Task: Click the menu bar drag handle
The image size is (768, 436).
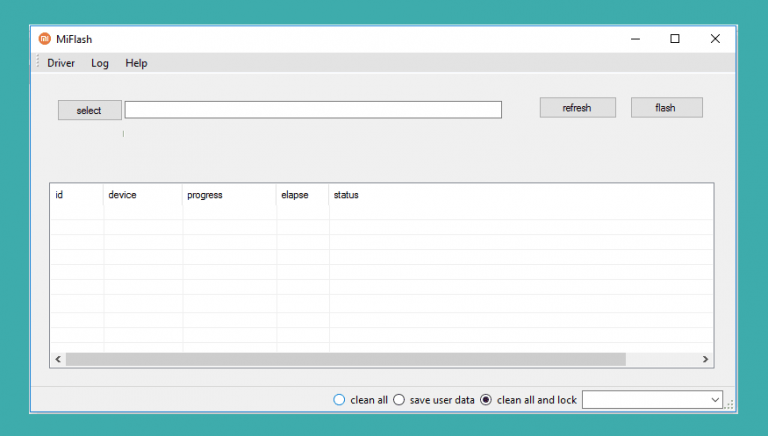Action: click(x=38, y=62)
